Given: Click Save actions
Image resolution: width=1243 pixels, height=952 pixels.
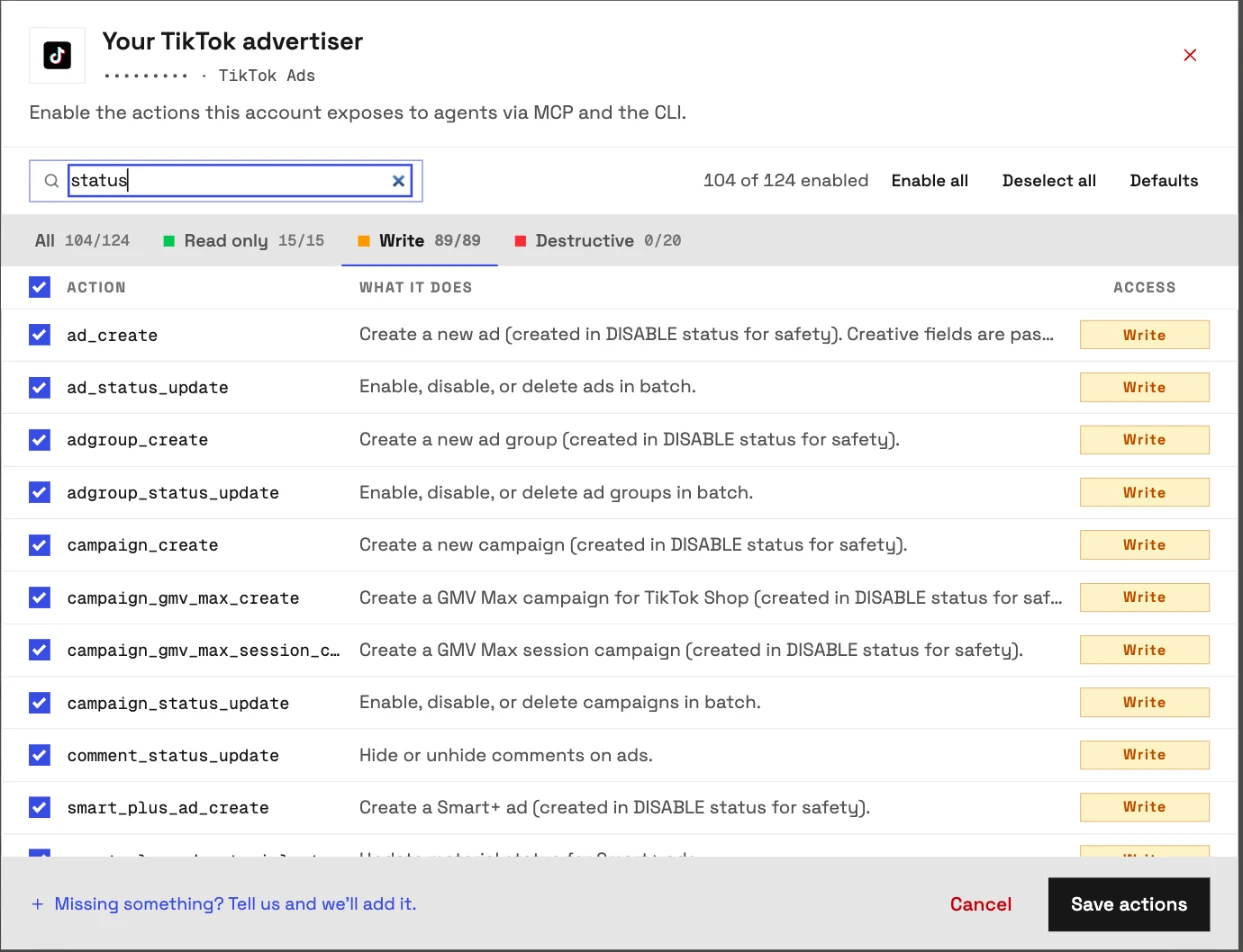Looking at the screenshot, I should (x=1129, y=904).
